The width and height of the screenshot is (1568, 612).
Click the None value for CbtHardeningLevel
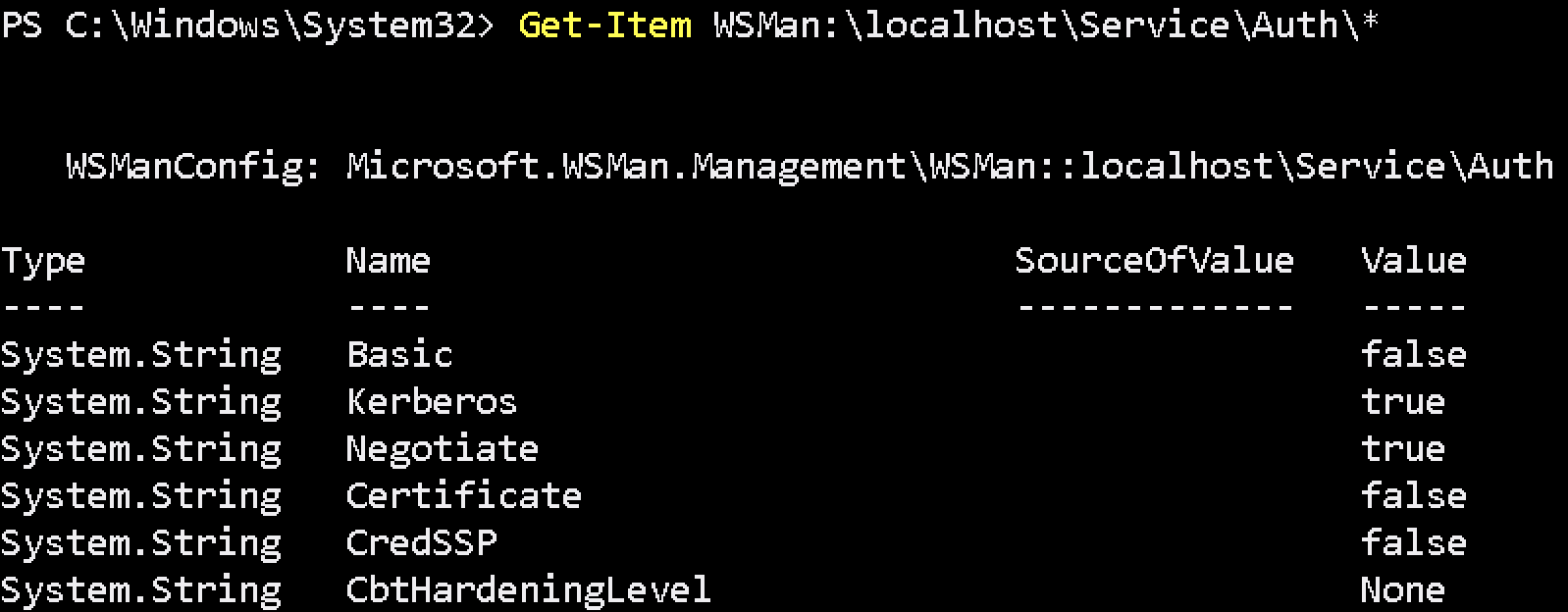coord(1402,589)
